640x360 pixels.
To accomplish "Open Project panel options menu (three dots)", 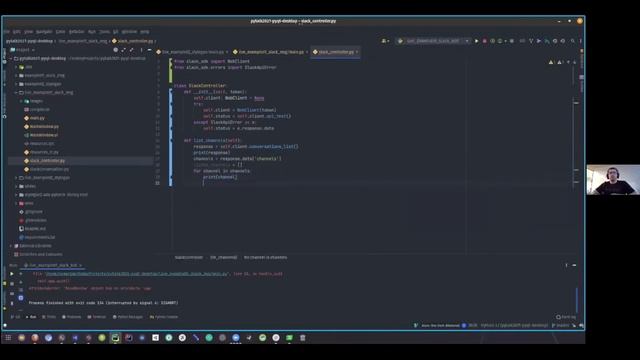I will pos(142,50).
